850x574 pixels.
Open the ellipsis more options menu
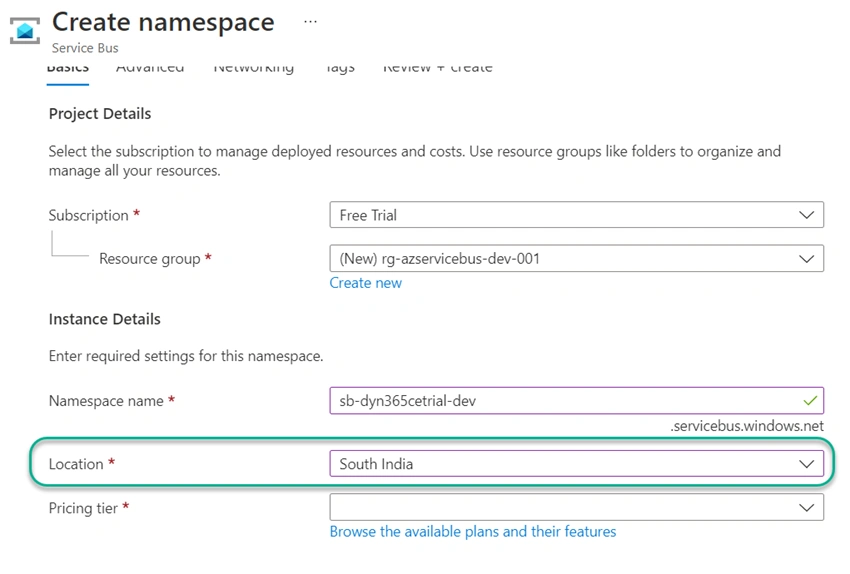tap(310, 22)
